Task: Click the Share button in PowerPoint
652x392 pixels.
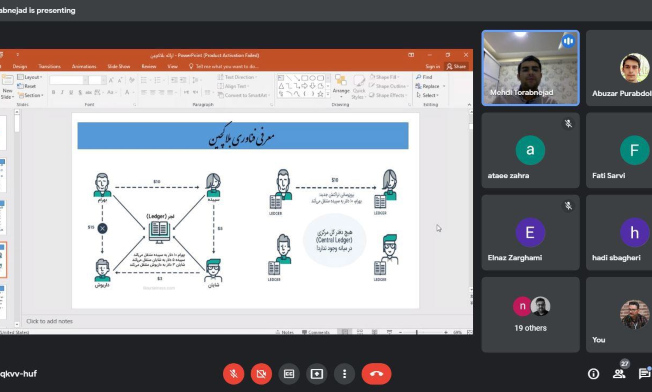Action: [x=456, y=66]
